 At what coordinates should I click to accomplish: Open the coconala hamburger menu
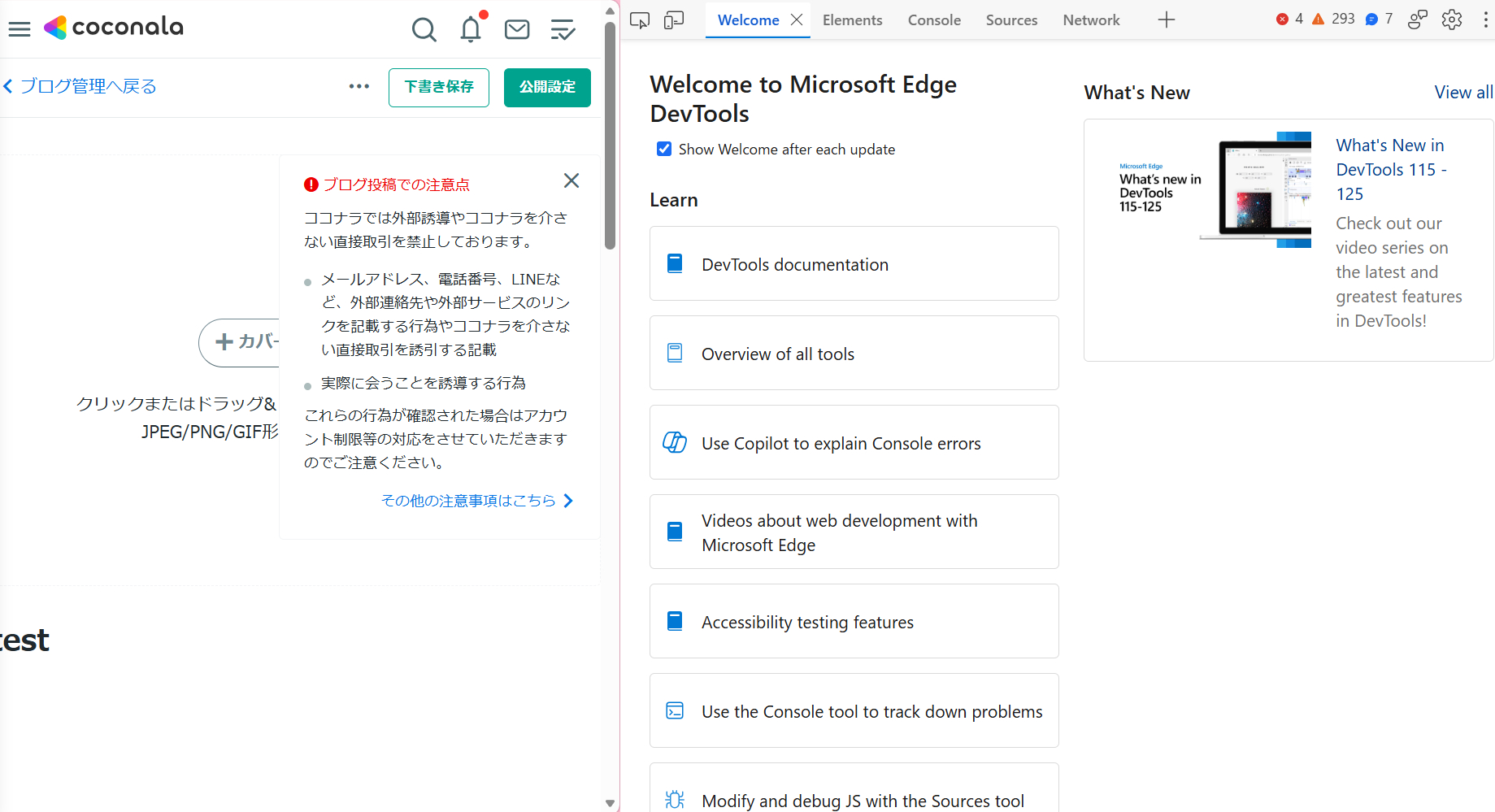point(20,29)
